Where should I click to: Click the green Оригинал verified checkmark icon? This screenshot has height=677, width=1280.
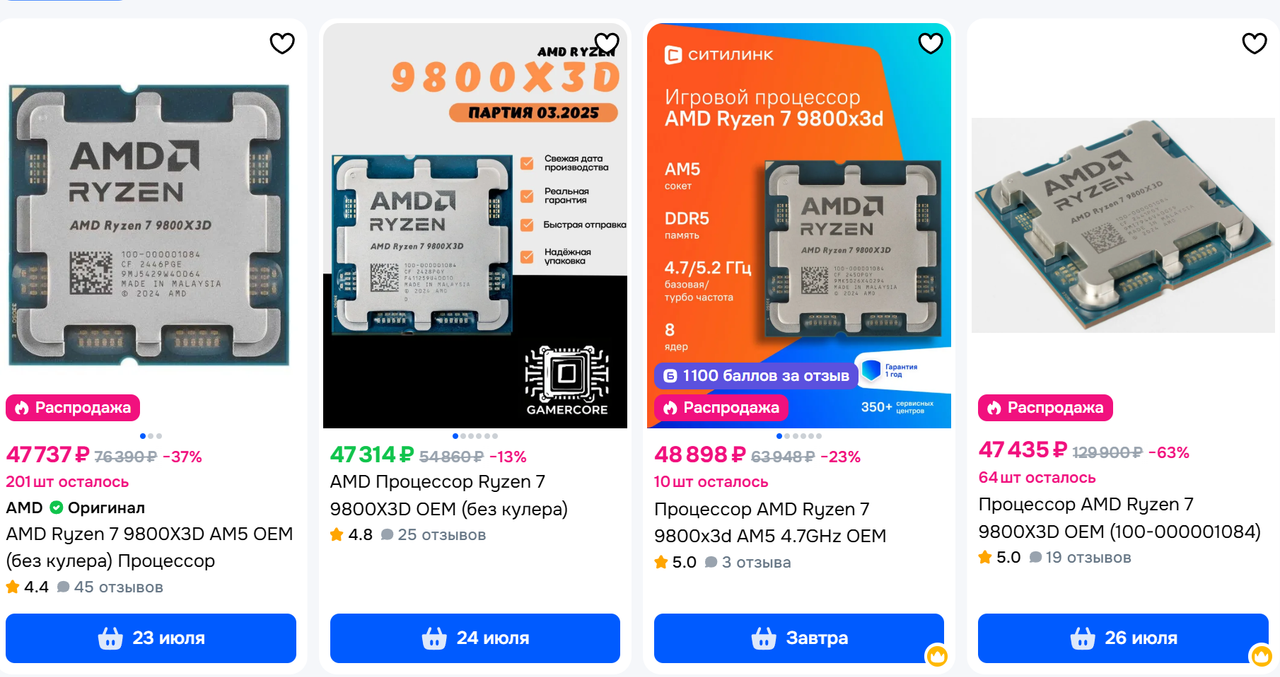pyautogui.click(x=56, y=508)
